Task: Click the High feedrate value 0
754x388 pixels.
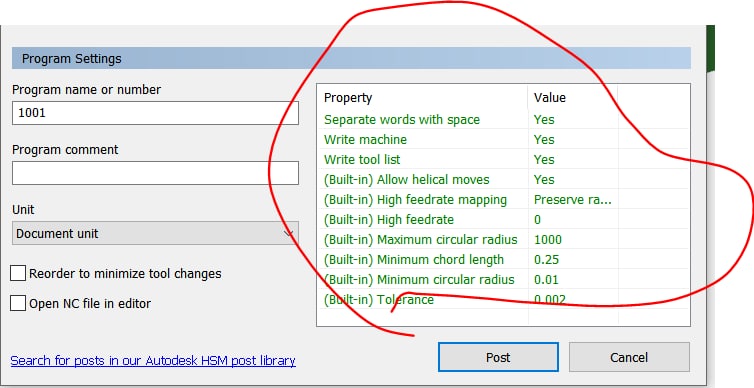Action: click(x=538, y=220)
